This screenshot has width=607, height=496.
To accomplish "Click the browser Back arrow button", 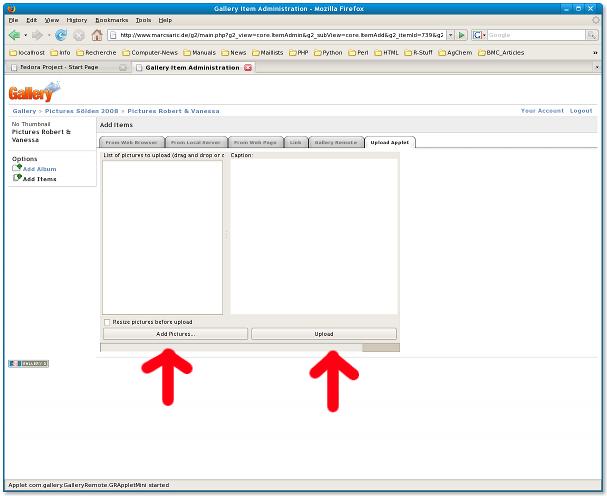I will tap(13, 35).
